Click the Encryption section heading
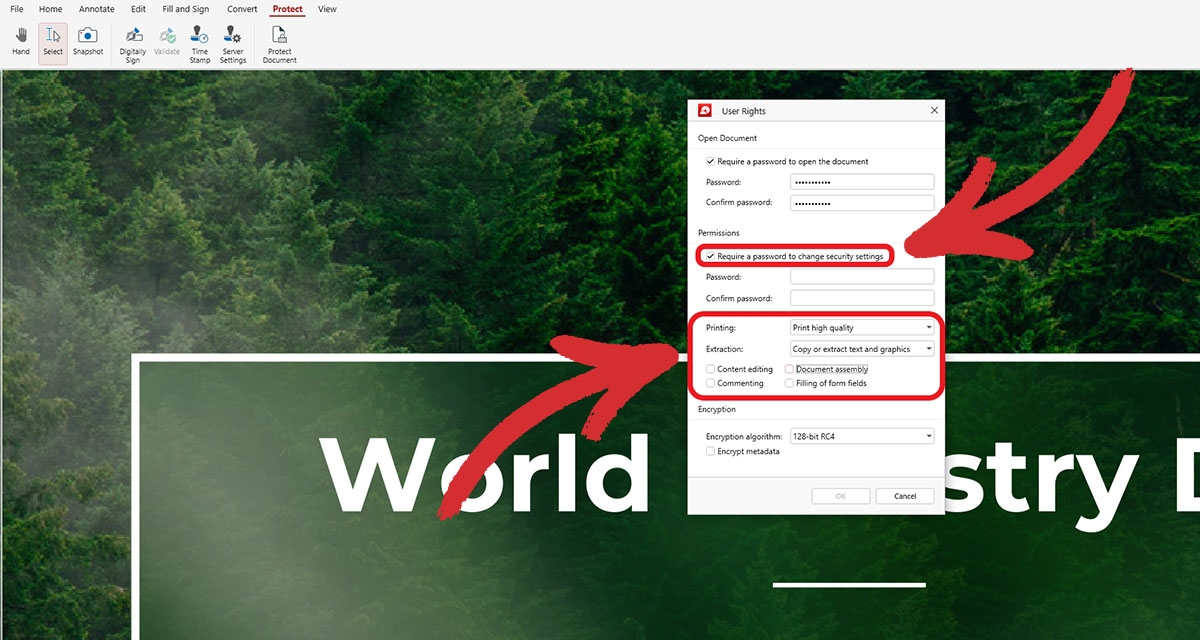 point(717,409)
